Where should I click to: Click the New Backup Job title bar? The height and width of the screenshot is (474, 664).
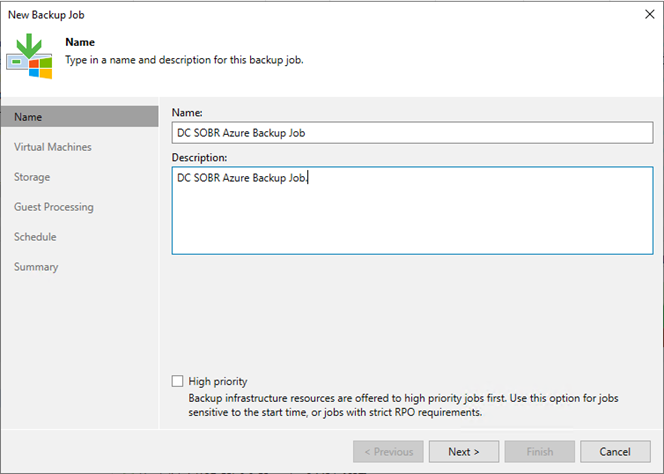pyautogui.click(x=46, y=15)
